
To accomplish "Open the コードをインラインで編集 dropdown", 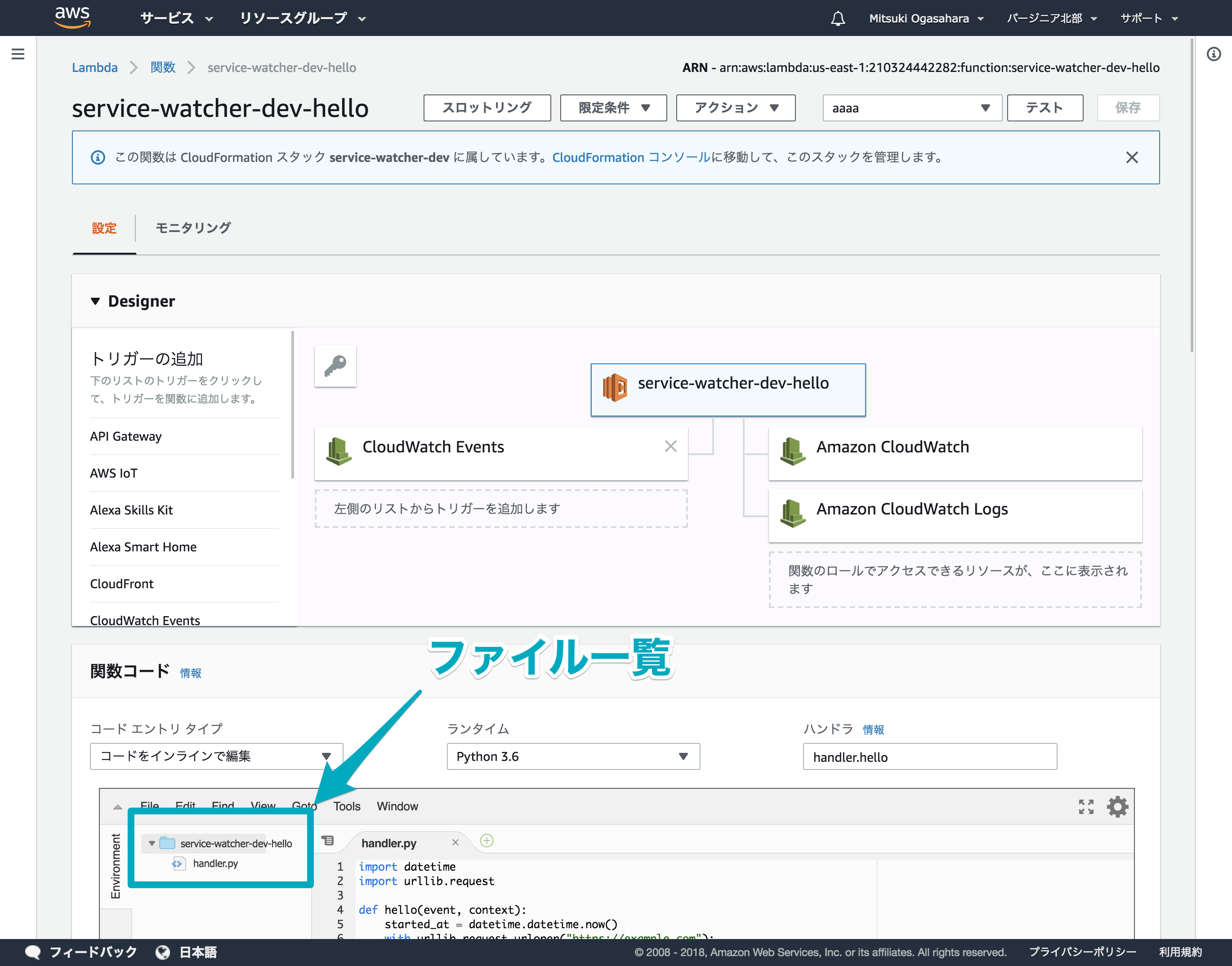I will pyautogui.click(x=217, y=756).
